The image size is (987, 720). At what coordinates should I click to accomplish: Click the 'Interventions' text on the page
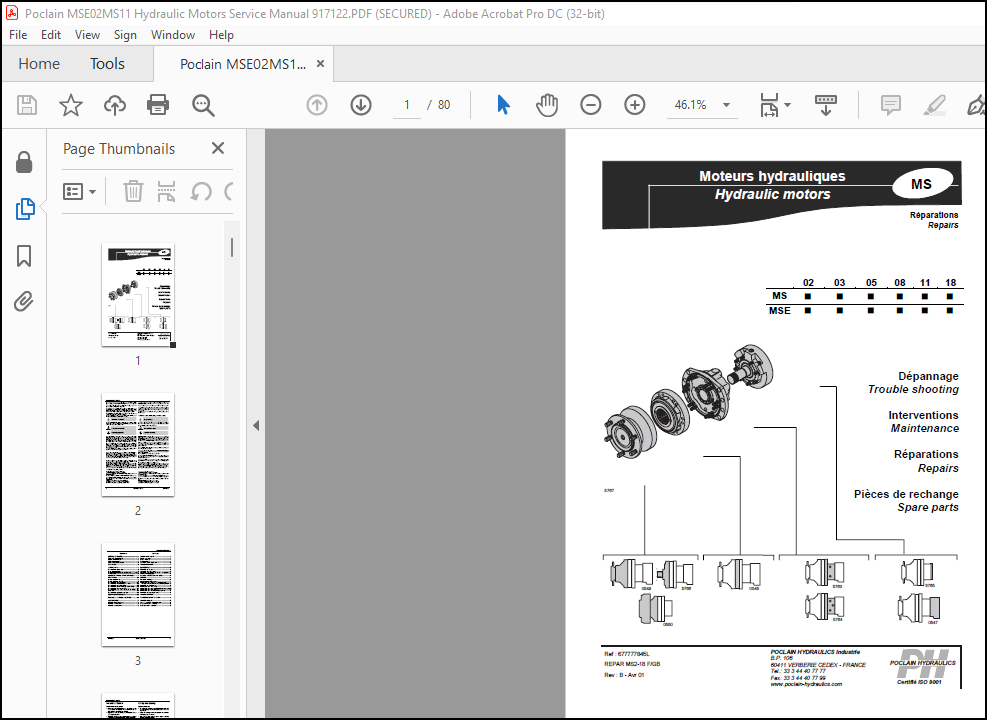(x=923, y=415)
